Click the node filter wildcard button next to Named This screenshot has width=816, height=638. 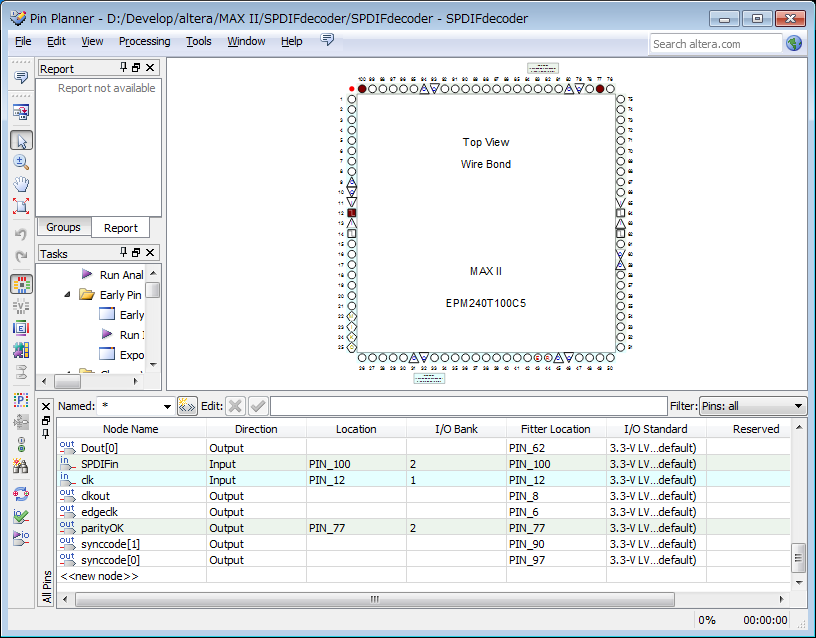click(187, 406)
